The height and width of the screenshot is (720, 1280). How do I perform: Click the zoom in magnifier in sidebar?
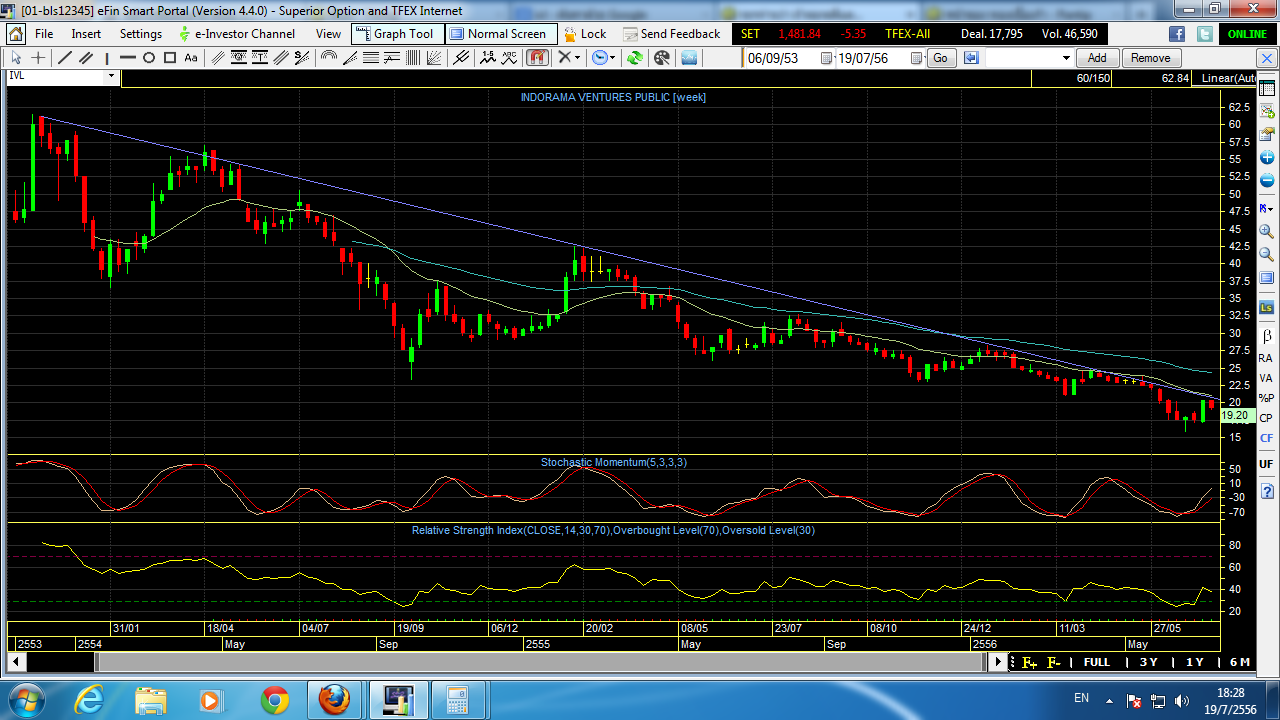click(1267, 231)
